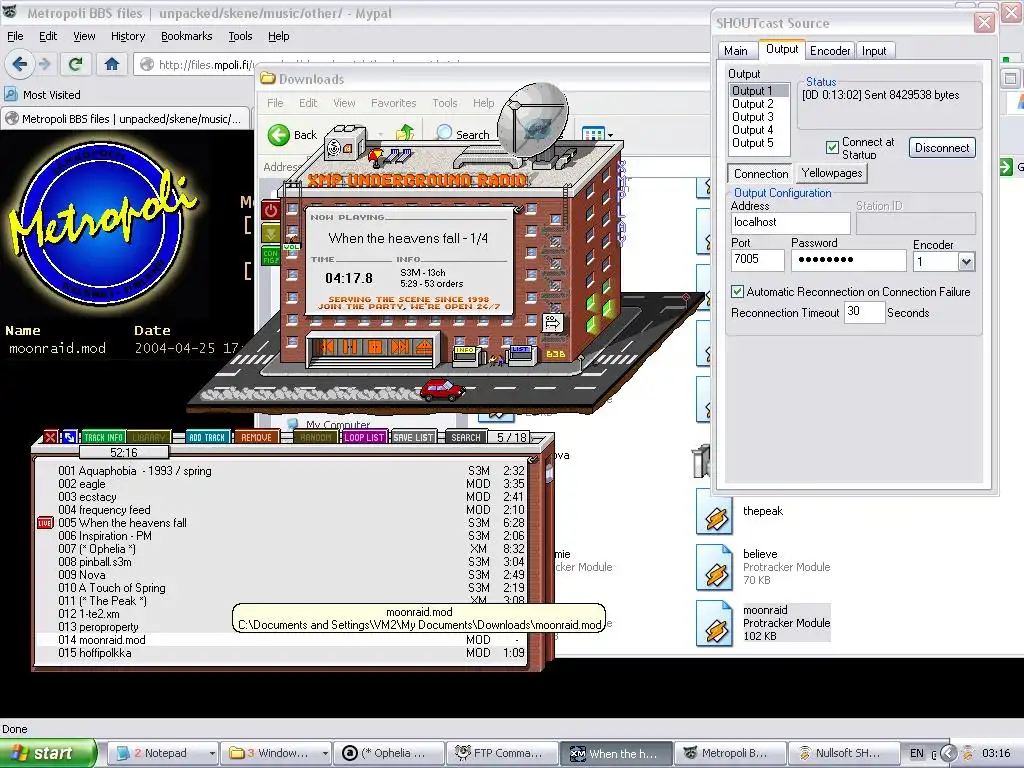Screen dimensions: 1024x768
Task: Toggle RANDOM playback in playlist toolbar
Action: (x=316, y=438)
